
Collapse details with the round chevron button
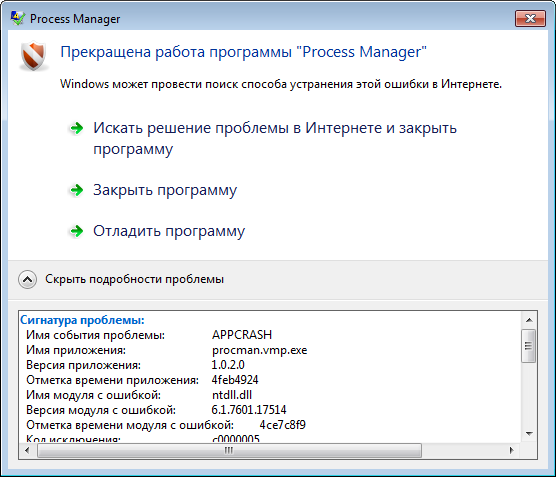[x=27, y=279]
